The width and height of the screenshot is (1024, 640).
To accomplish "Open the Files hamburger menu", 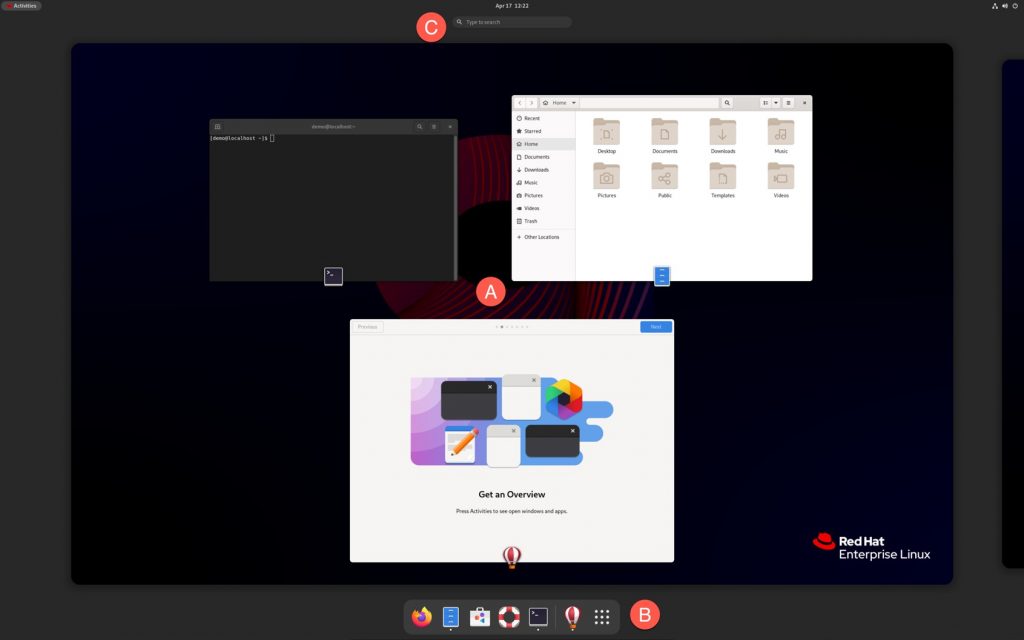I will 789,102.
